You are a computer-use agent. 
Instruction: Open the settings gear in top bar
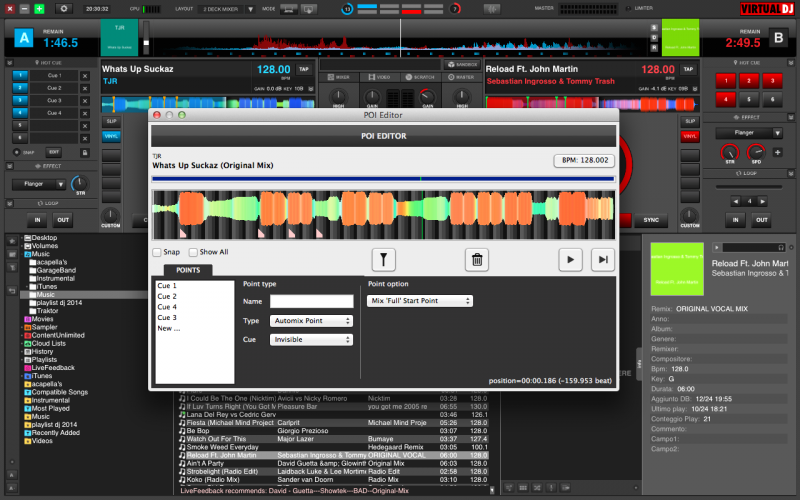tap(64, 9)
